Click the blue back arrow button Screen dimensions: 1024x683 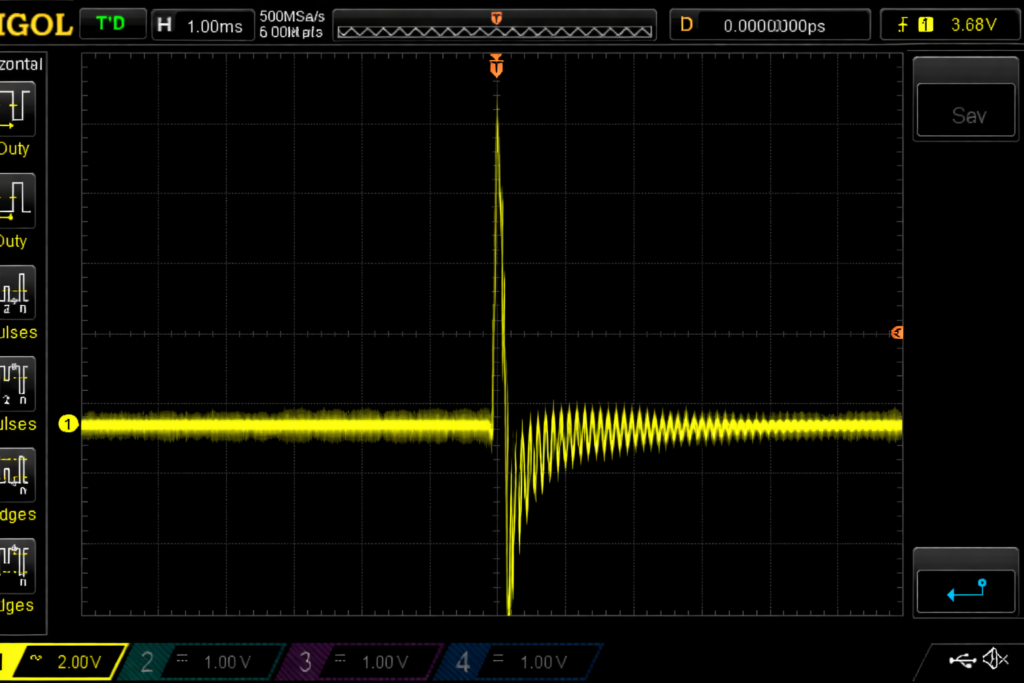coord(966,591)
